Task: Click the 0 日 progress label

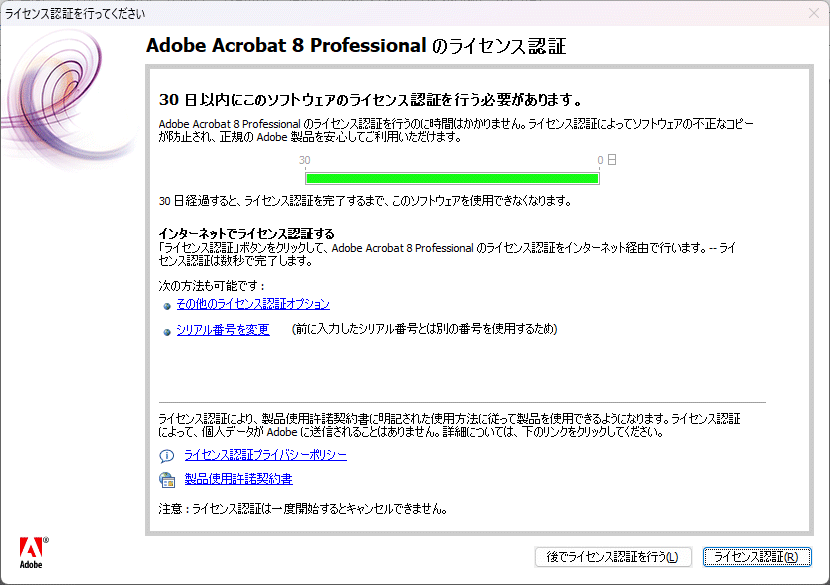Action: pos(607,159)
